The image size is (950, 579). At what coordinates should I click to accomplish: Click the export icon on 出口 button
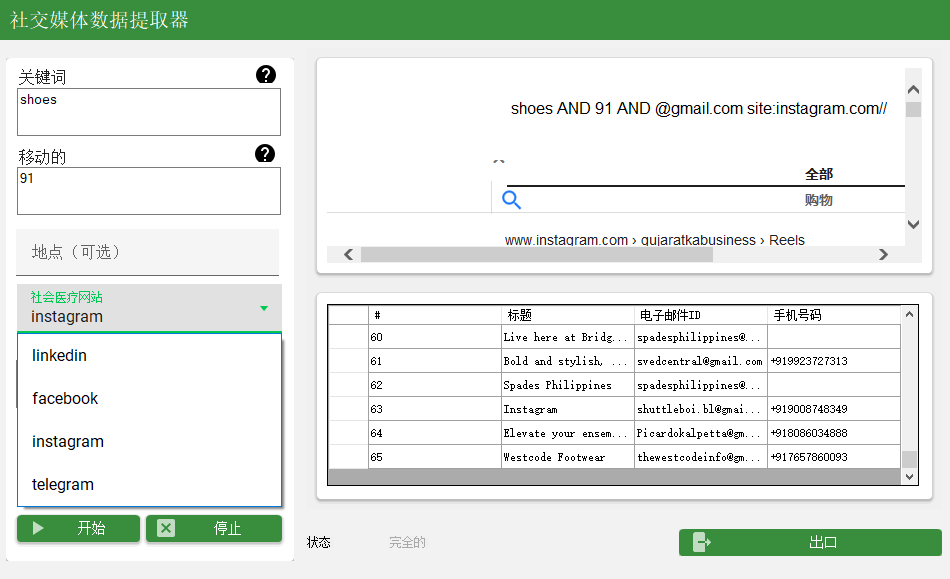pyautogui.click(x=701, y=542)
